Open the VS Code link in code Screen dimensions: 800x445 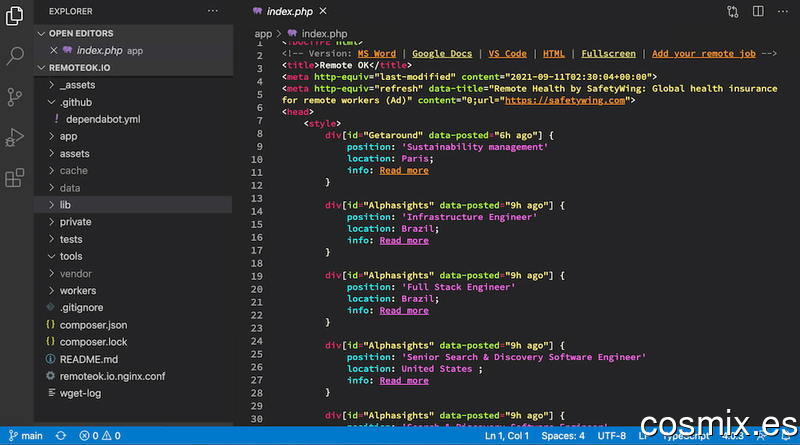[507, 54]
